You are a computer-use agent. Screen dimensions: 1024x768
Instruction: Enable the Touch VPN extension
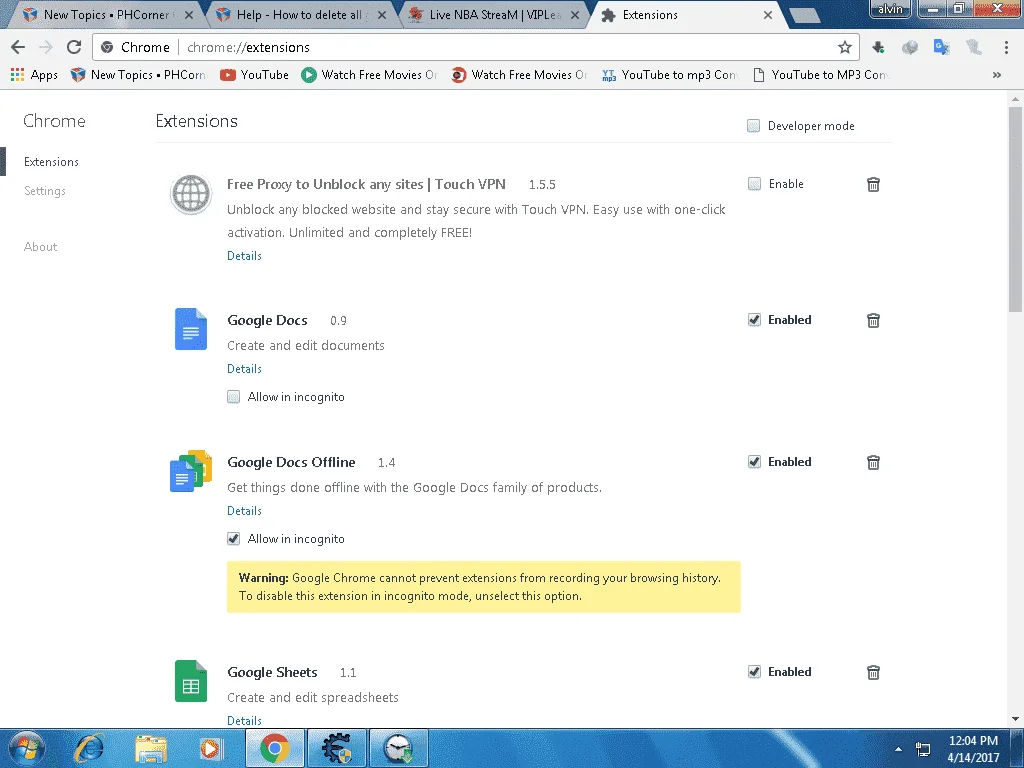[754, 184]
